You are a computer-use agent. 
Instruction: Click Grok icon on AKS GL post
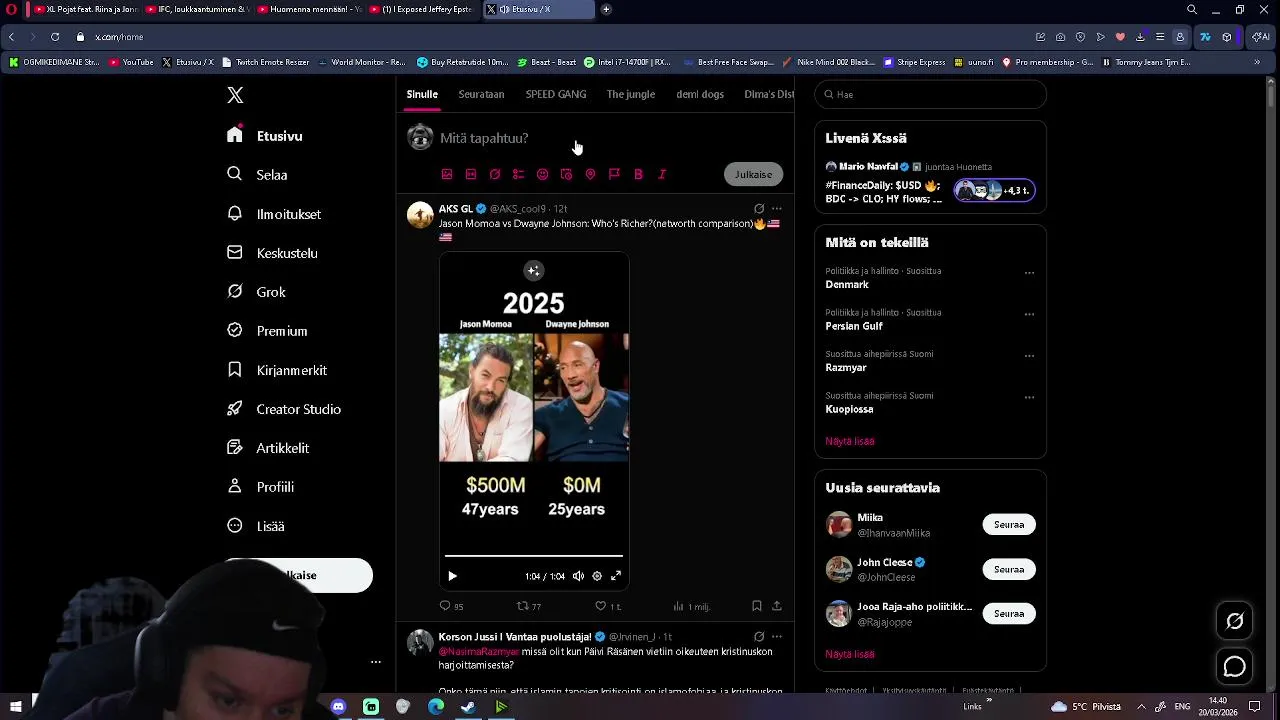pyautogui.click(x=759, y=209)
